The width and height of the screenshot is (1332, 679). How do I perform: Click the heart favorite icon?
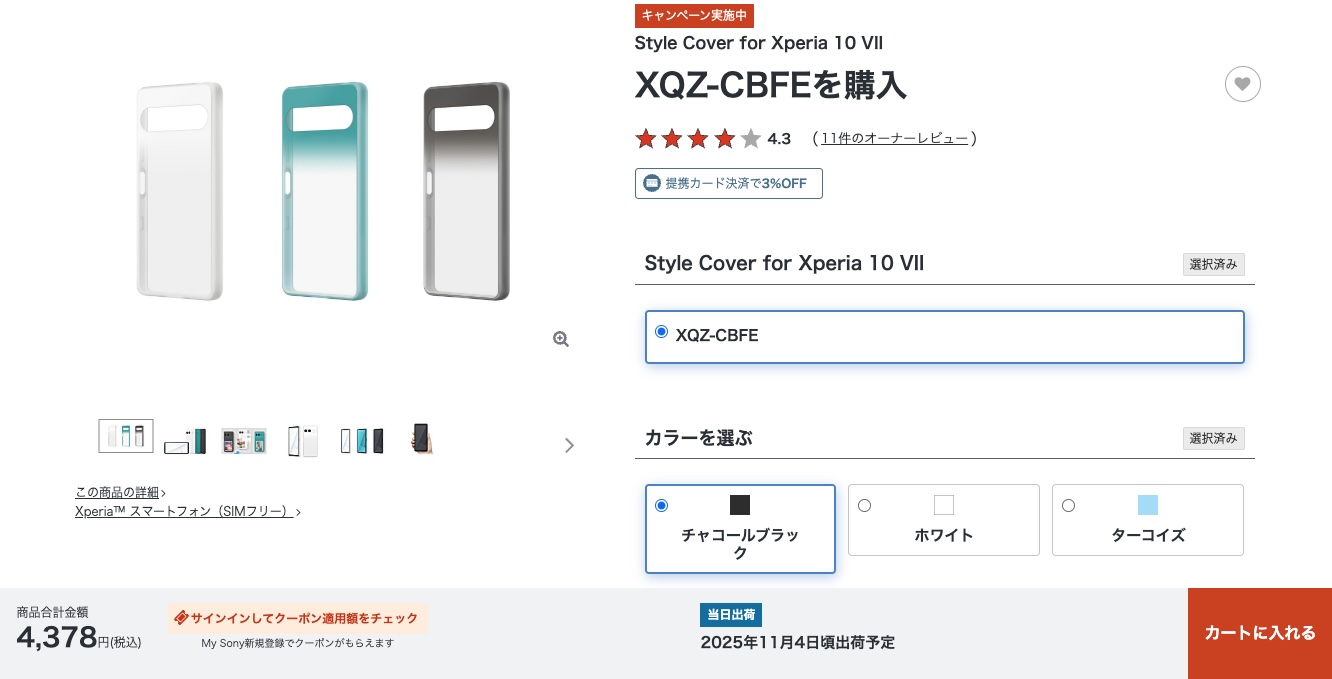(x=1242, y=84)
